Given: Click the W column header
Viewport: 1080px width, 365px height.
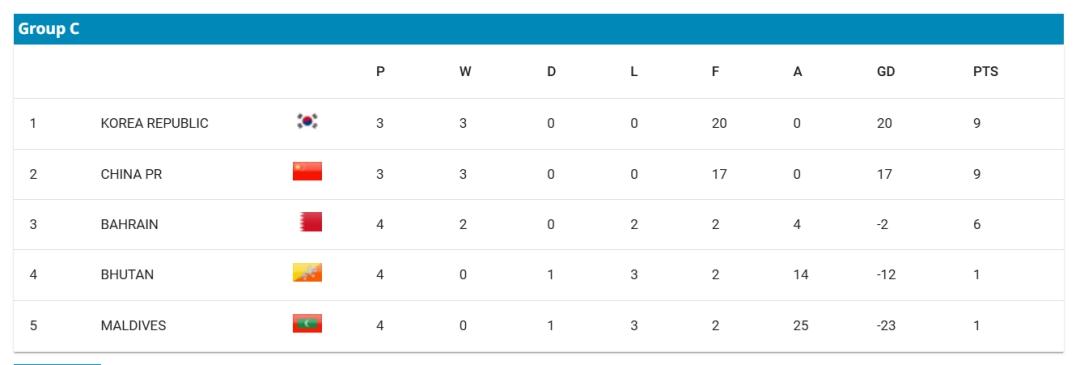Looking at the screenshot, I should (465, 72).
